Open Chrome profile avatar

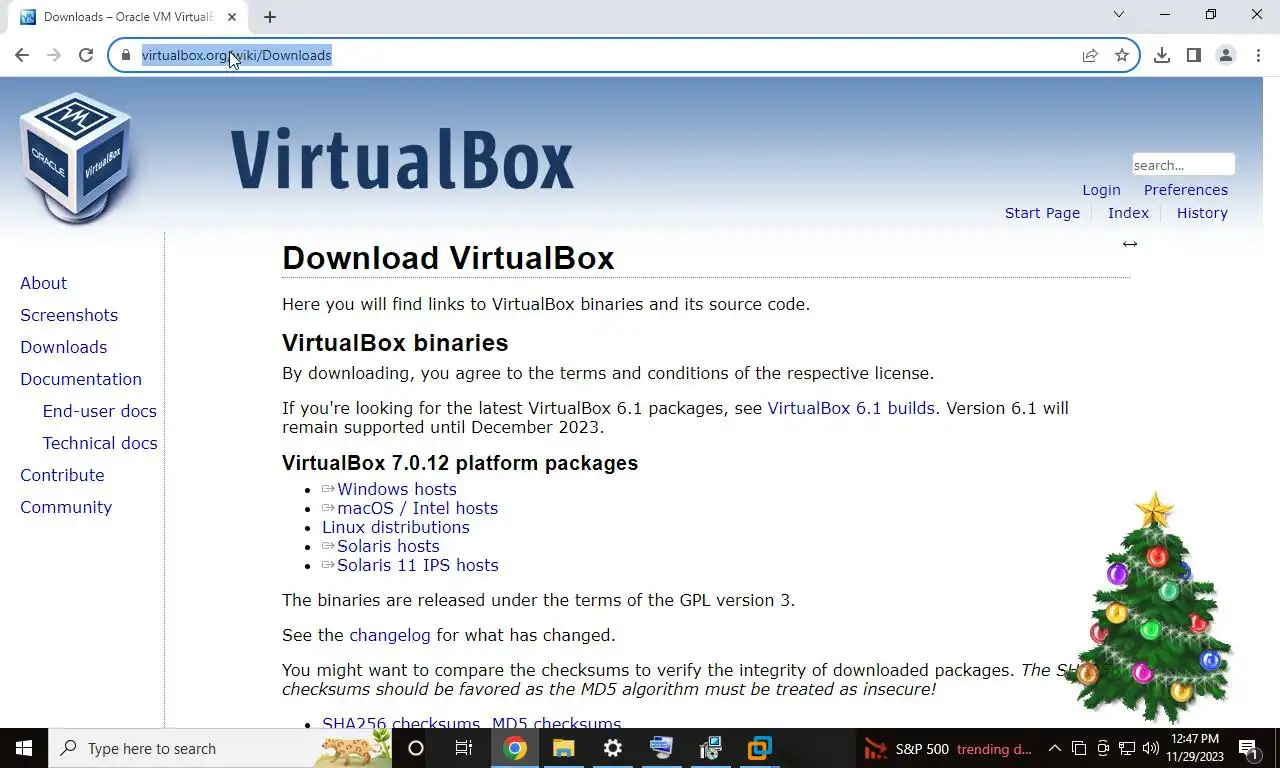pyautogui.click(x=1226, y=55)
